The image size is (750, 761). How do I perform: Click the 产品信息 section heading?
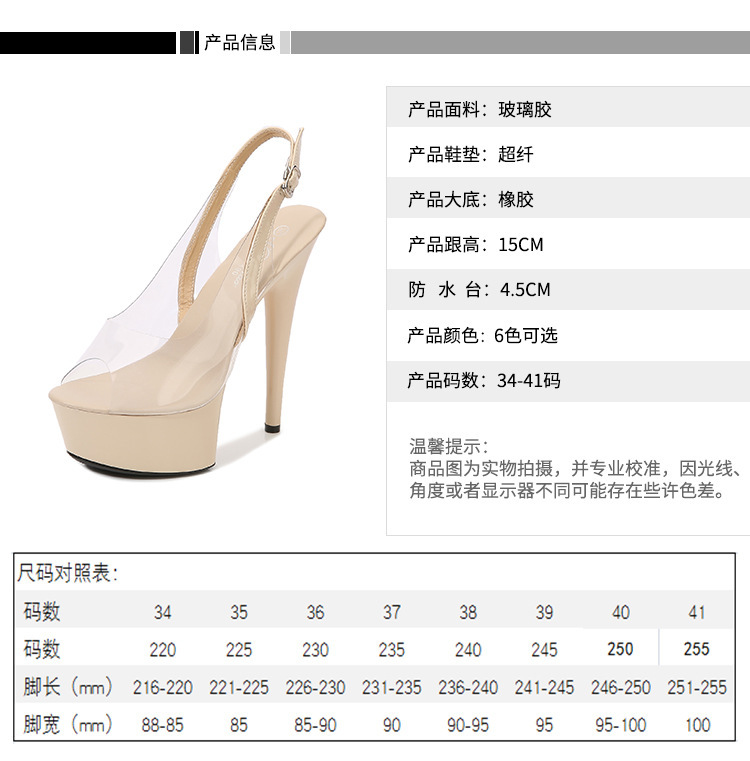pos(239,43)
